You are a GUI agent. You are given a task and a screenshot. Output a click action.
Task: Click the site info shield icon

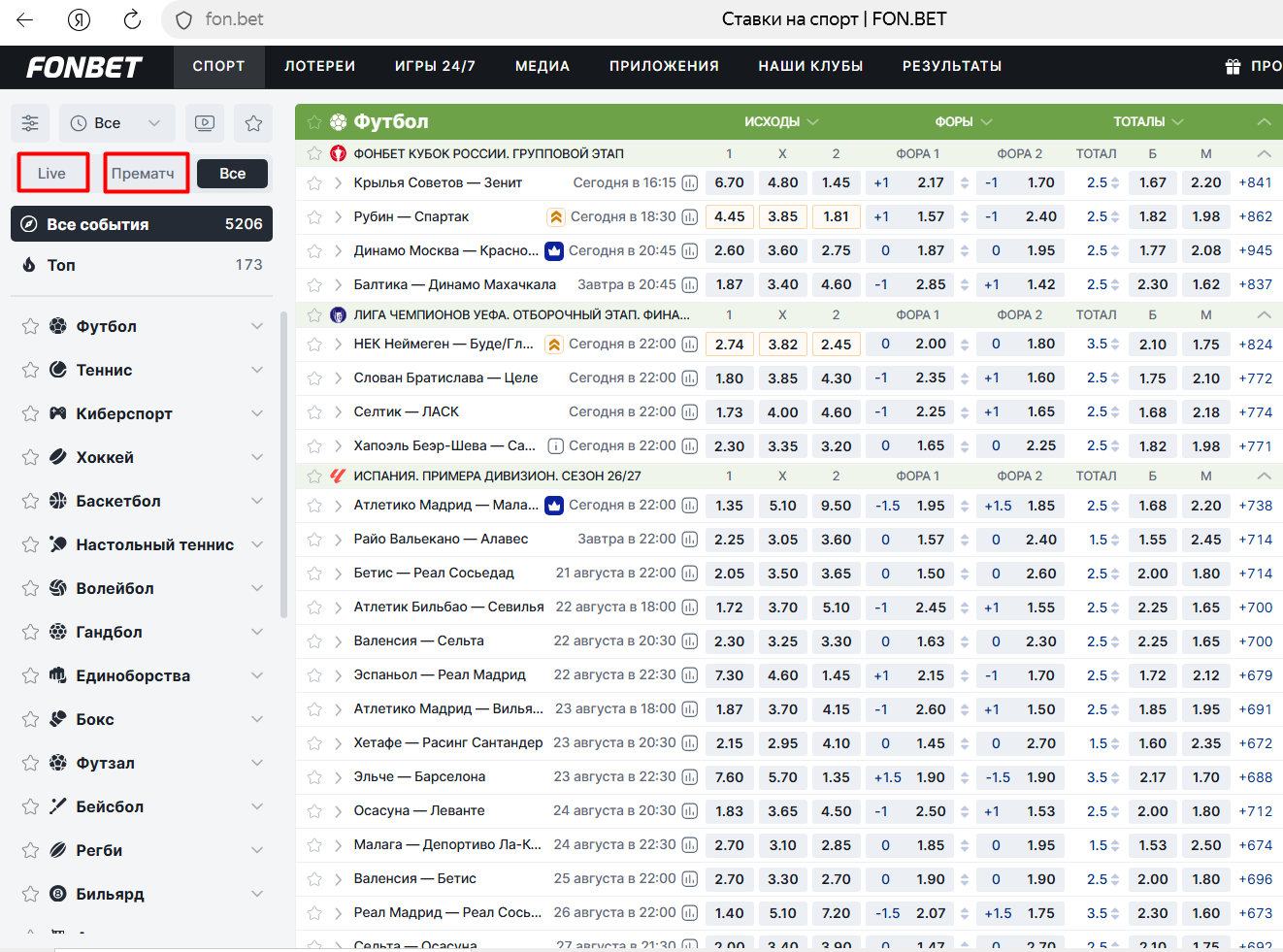click(183, 19)
